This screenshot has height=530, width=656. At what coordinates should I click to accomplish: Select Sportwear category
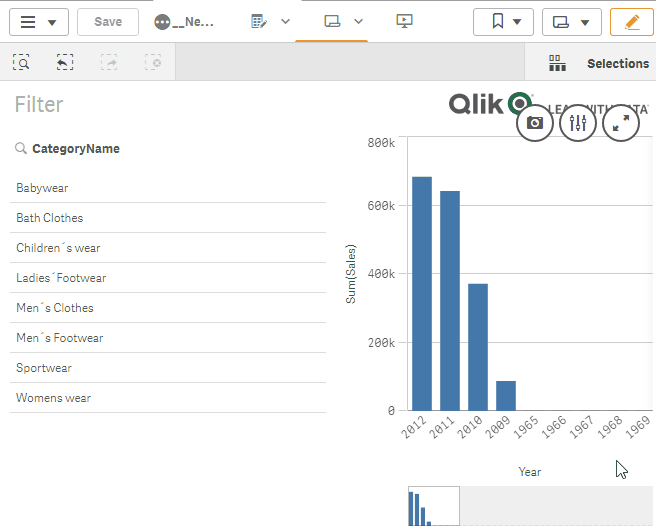tap(168, 368)
